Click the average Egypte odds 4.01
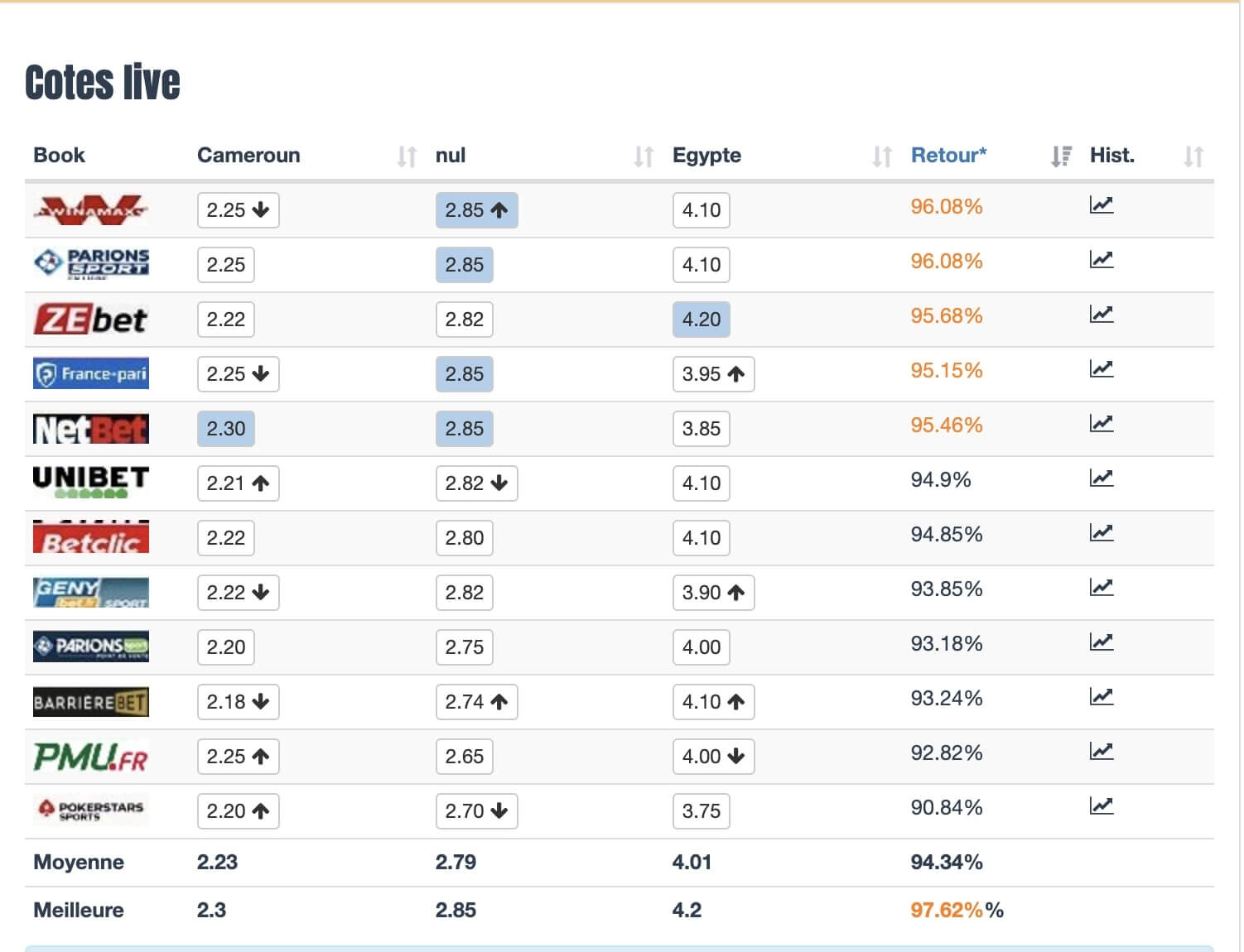Viewport: 1244px width, 952px height. click(692, 862)
